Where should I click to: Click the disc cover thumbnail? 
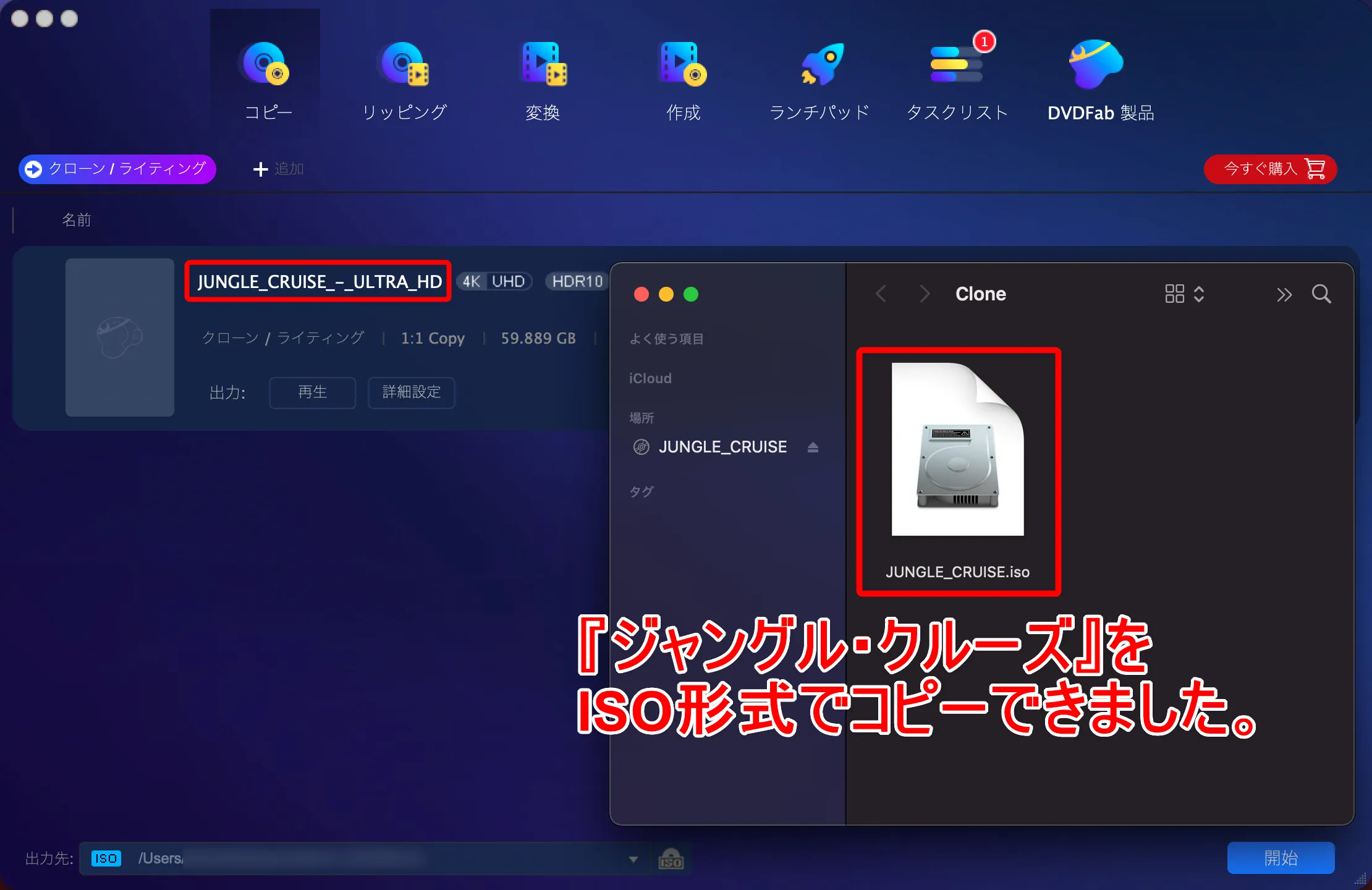pos(120,337)
